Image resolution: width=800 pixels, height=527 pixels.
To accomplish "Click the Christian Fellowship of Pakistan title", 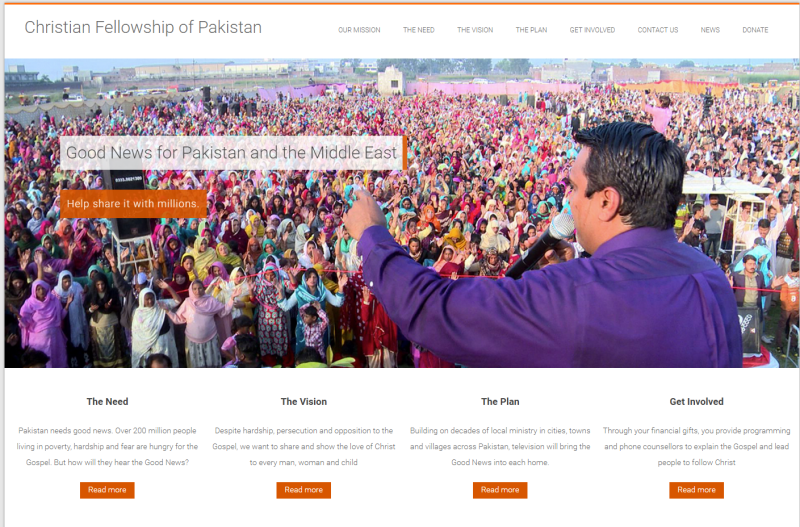I will (143, 27).
